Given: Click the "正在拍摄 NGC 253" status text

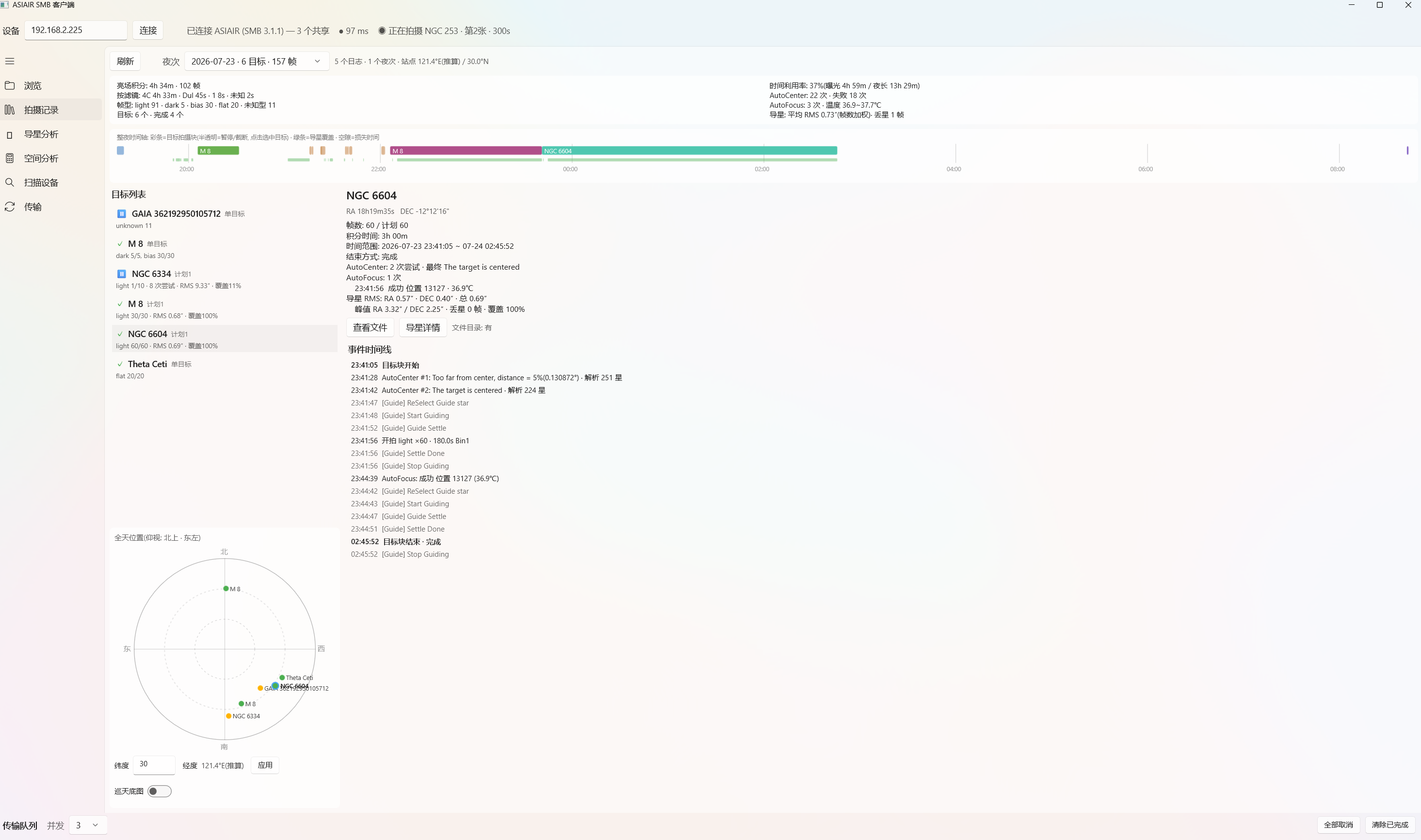Looking at the screenshot, I should click(444, 31).
